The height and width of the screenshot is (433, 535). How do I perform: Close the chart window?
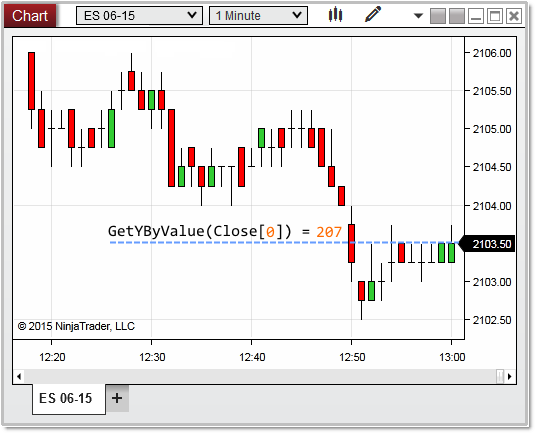pos(514,16)
